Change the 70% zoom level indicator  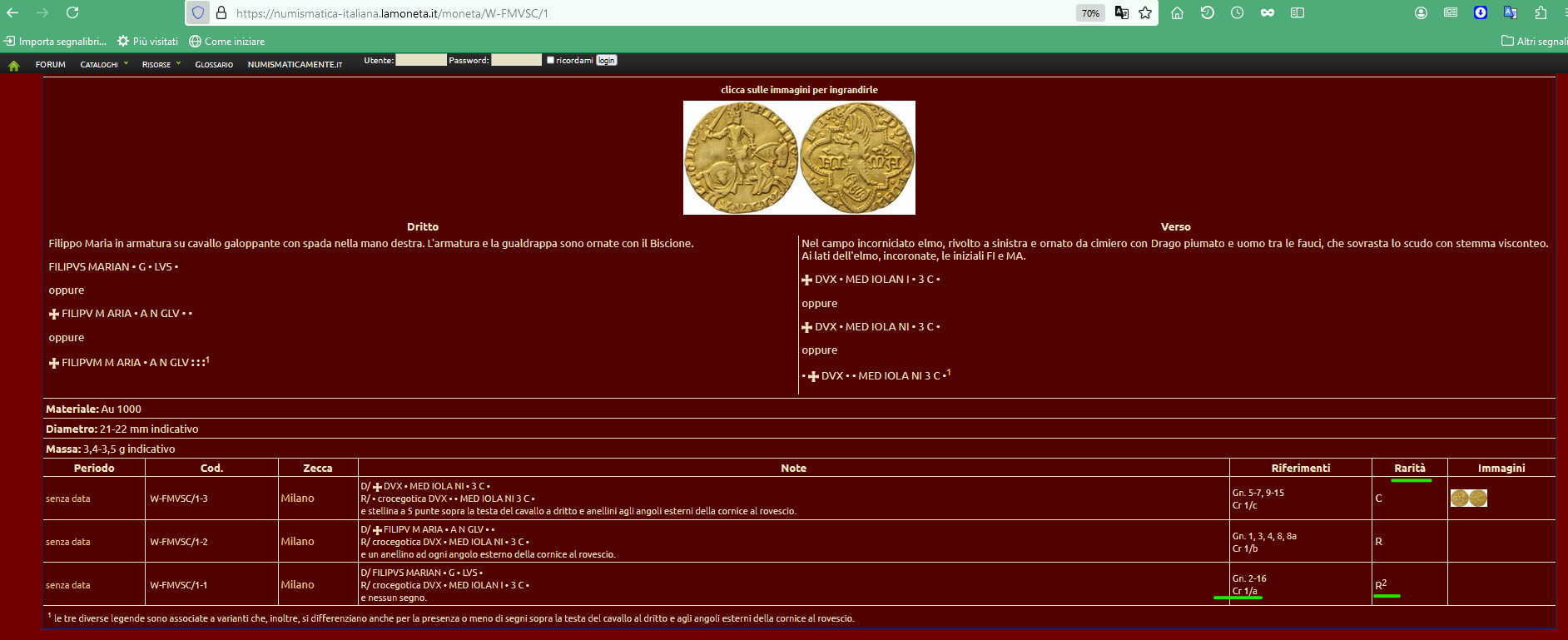(1090, 12)
